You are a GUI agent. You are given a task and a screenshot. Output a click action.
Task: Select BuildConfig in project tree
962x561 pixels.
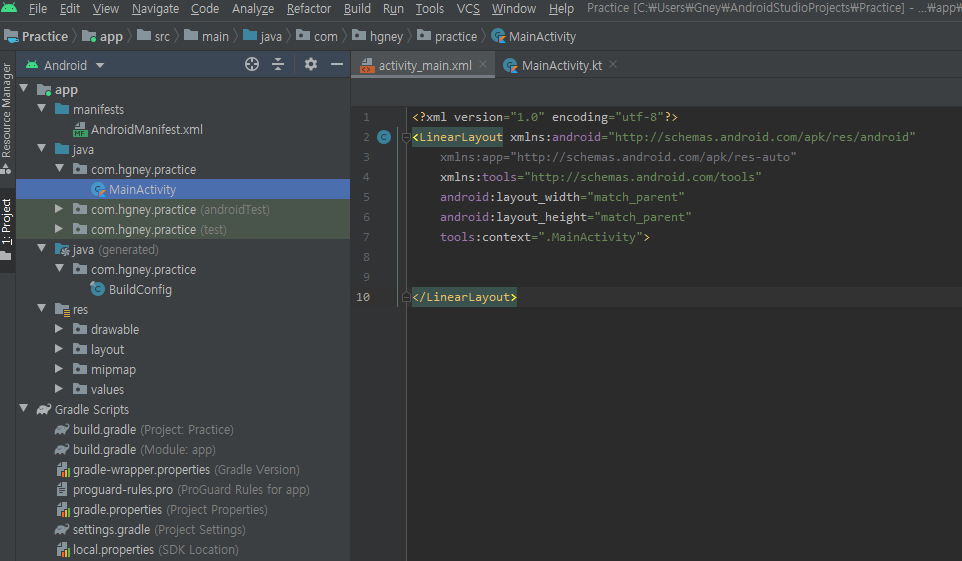140,290
